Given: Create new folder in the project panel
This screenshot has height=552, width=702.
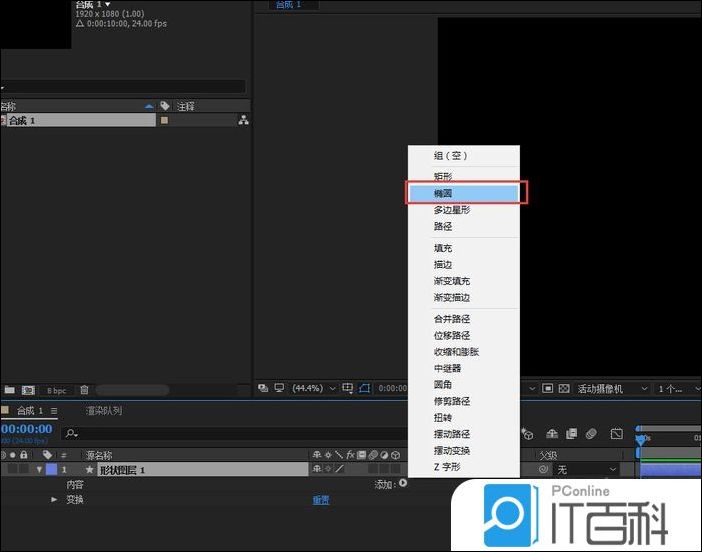Looking at the screenshot, I should coord(10,390).
